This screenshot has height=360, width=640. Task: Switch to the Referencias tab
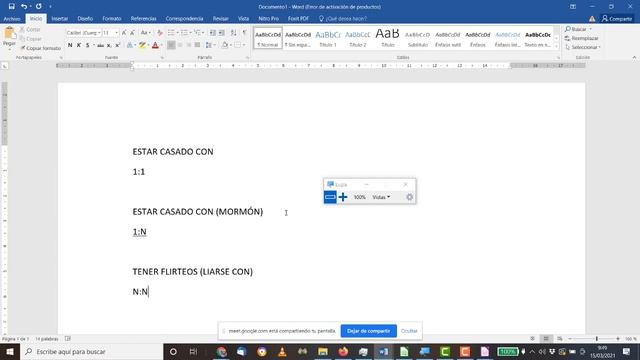tap(144, 19)
